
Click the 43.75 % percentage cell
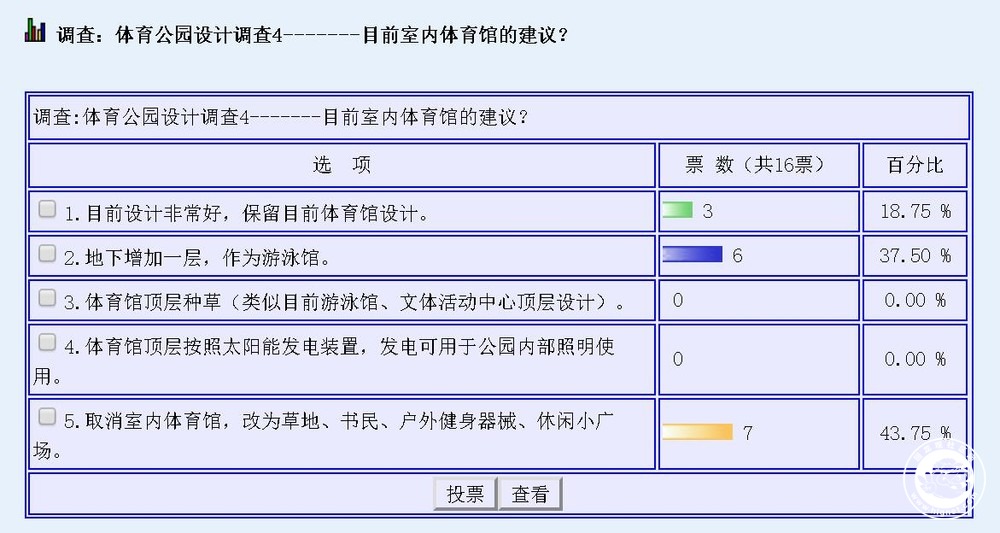click(915, 434)
